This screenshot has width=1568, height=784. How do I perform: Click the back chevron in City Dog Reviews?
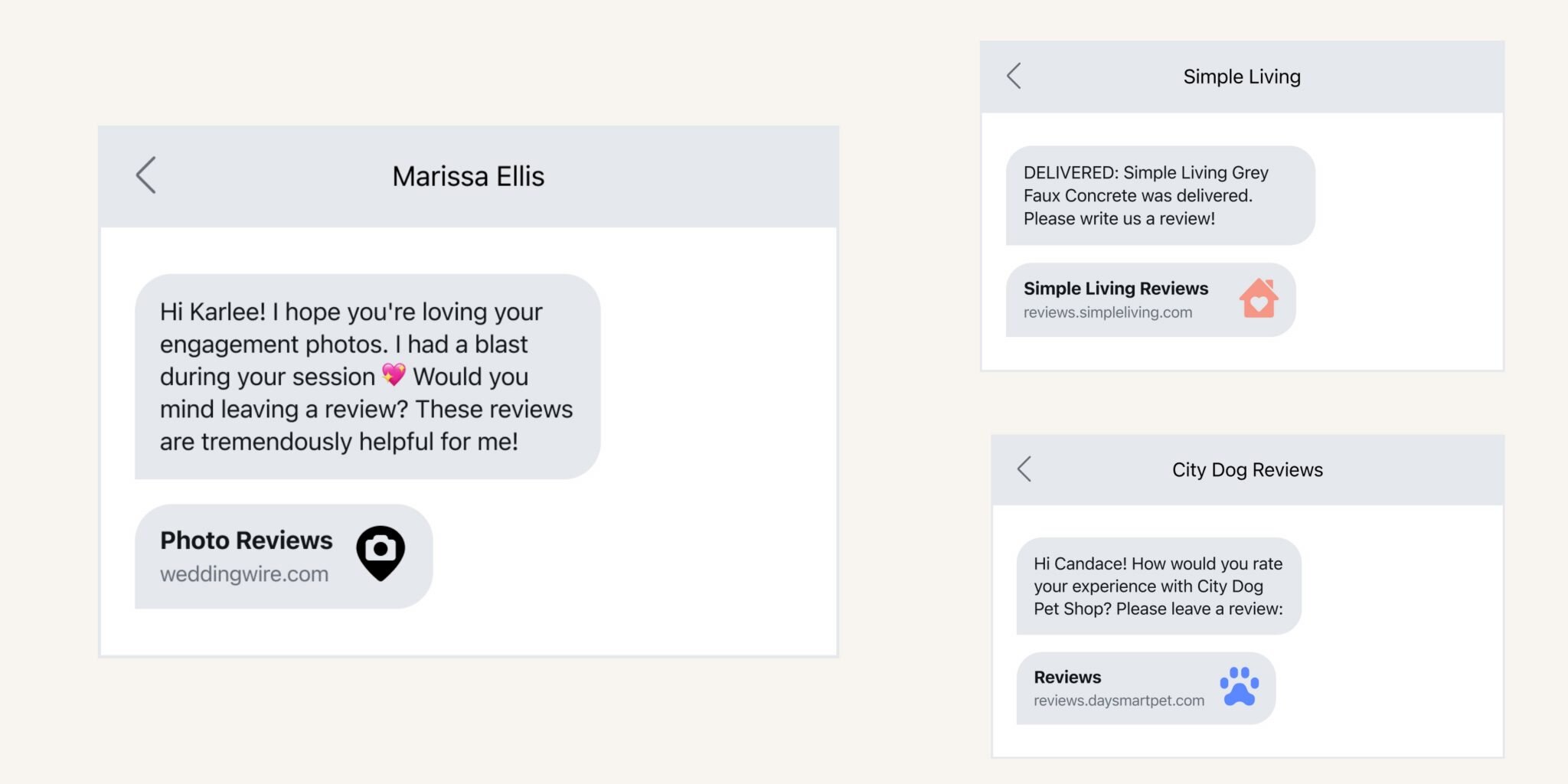coord(1024,470)
